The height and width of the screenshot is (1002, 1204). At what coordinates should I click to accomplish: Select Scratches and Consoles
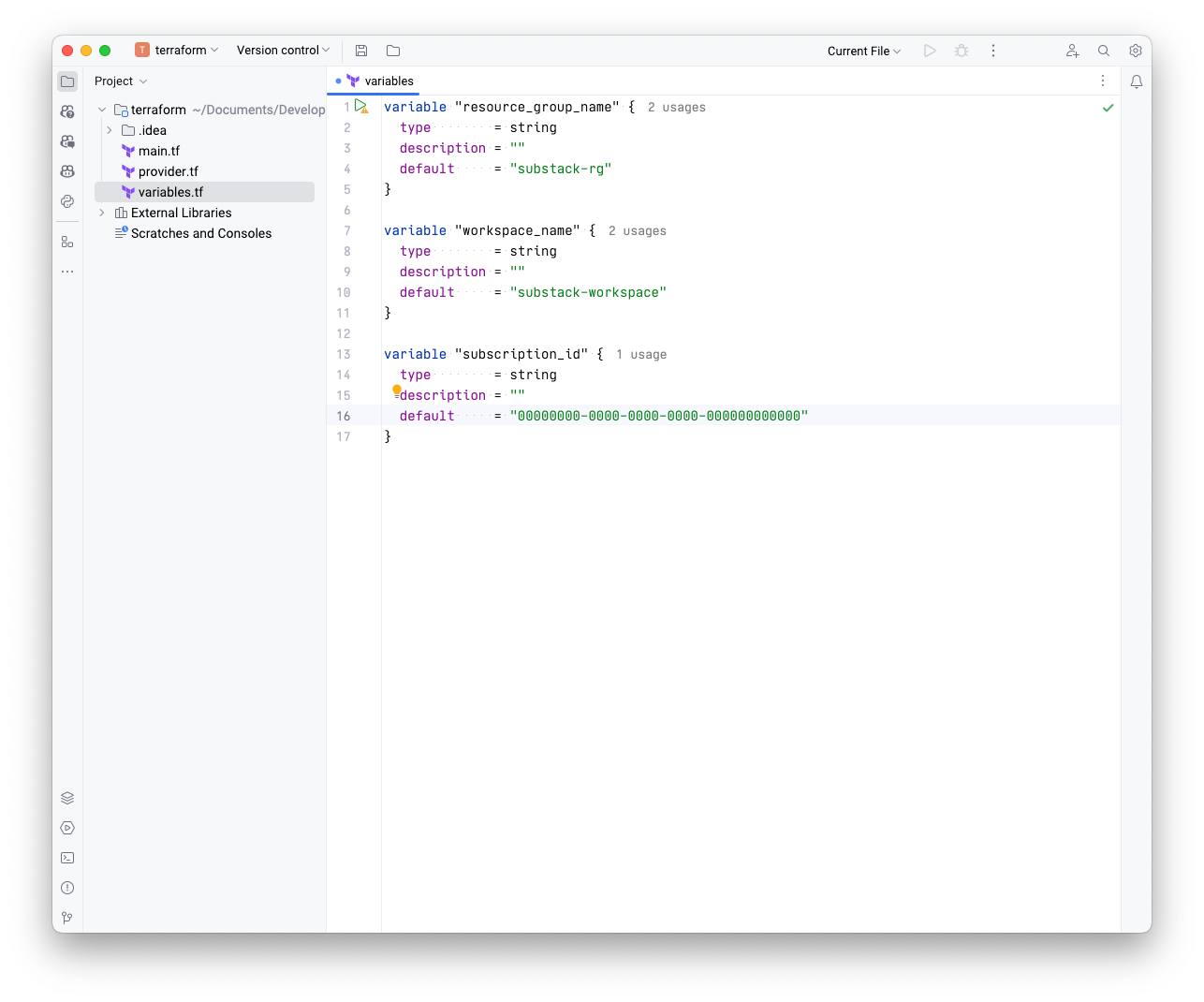(x=201, y=233)
